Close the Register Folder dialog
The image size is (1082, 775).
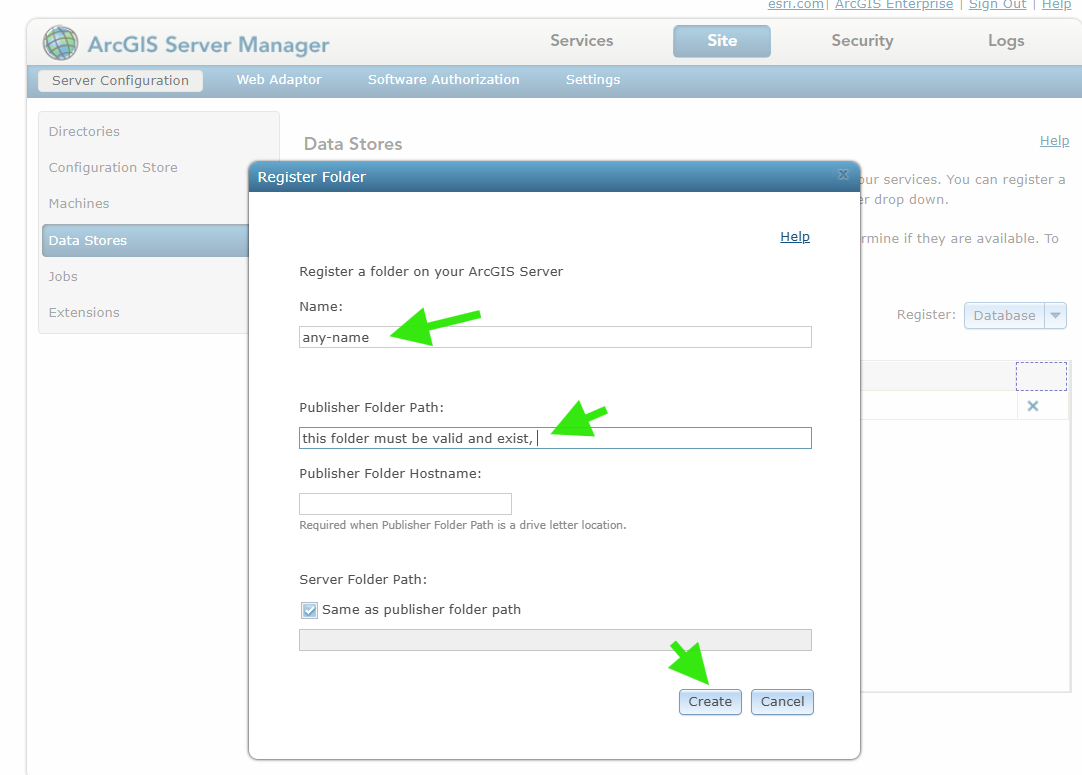coord(843,176)
